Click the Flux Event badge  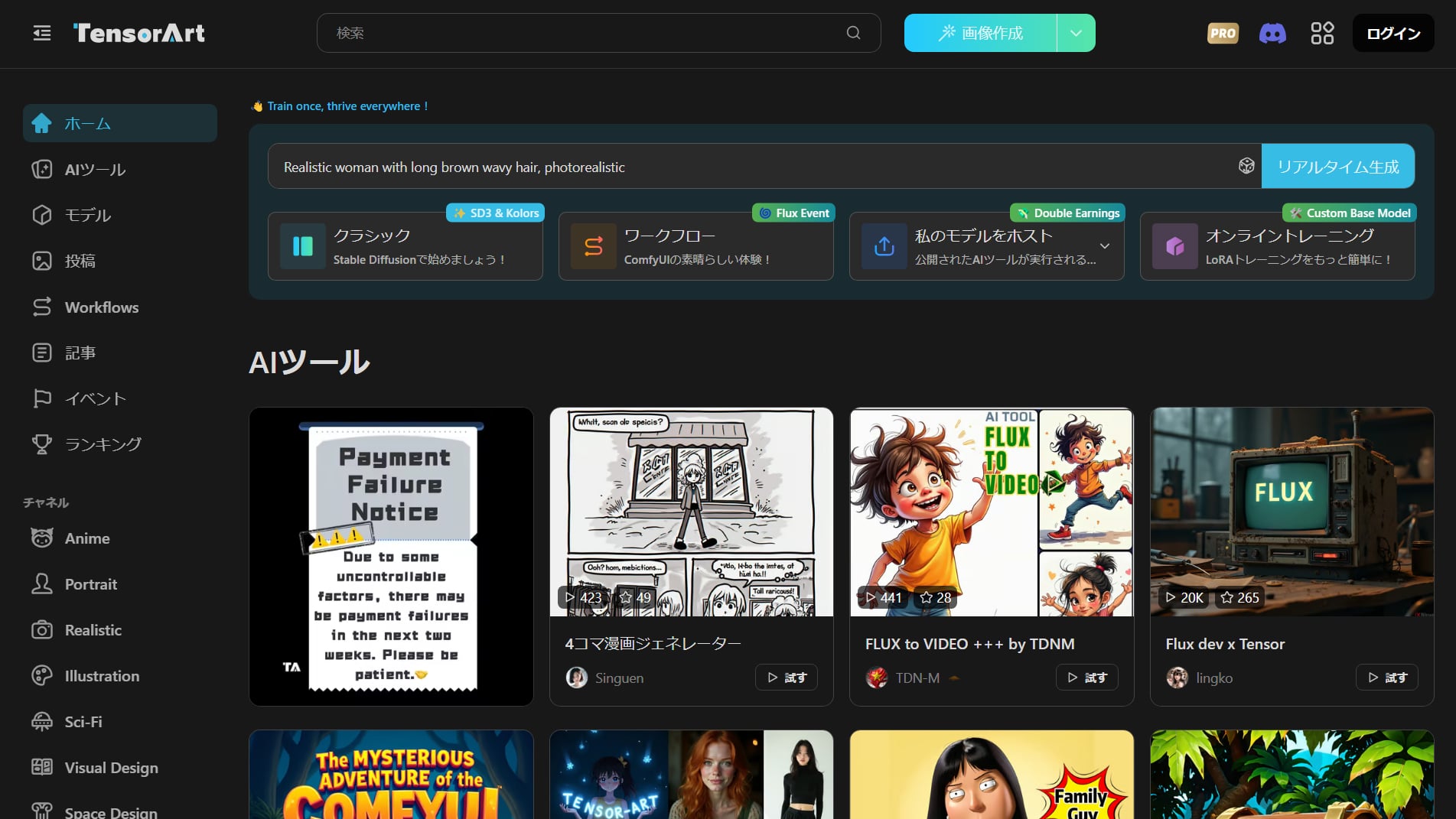pyautogui.click(x=793, y=213)
